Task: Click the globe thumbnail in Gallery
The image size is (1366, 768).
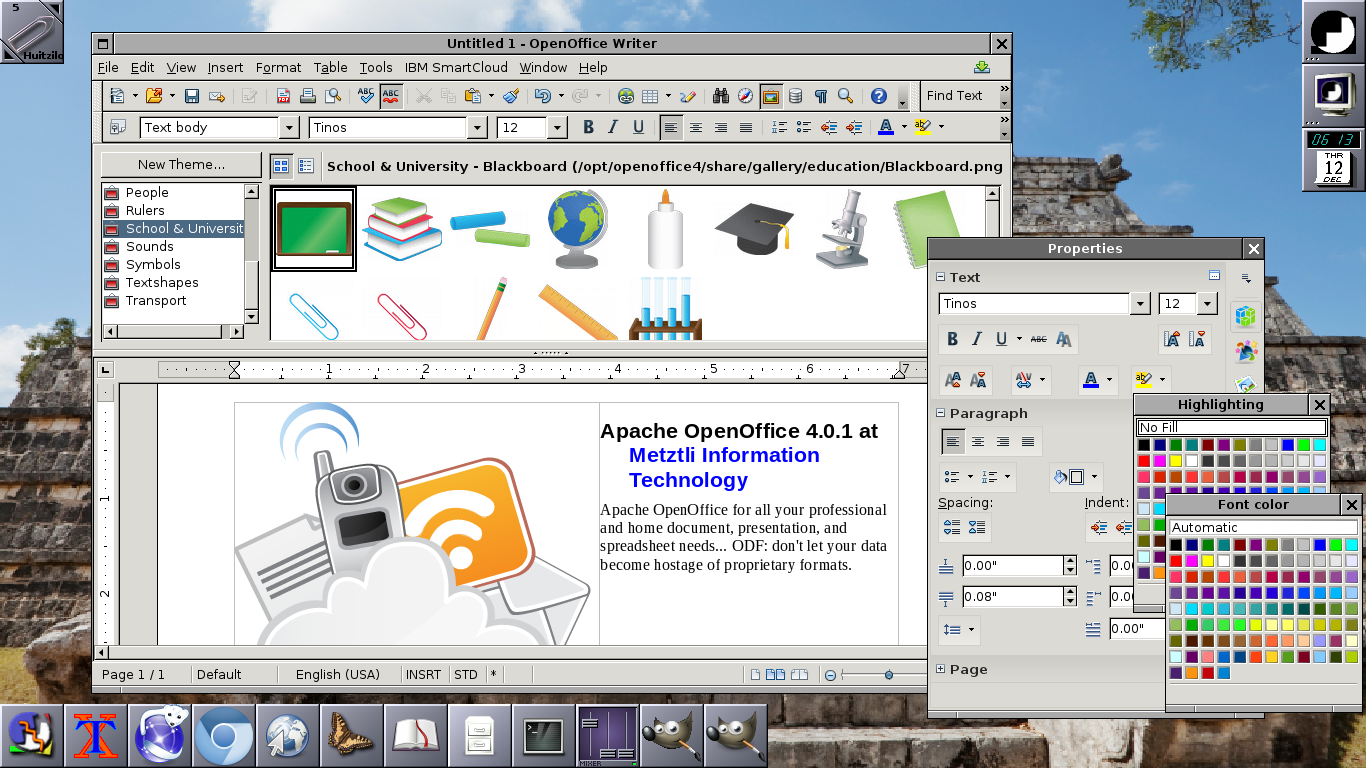Action: point(577,229)
